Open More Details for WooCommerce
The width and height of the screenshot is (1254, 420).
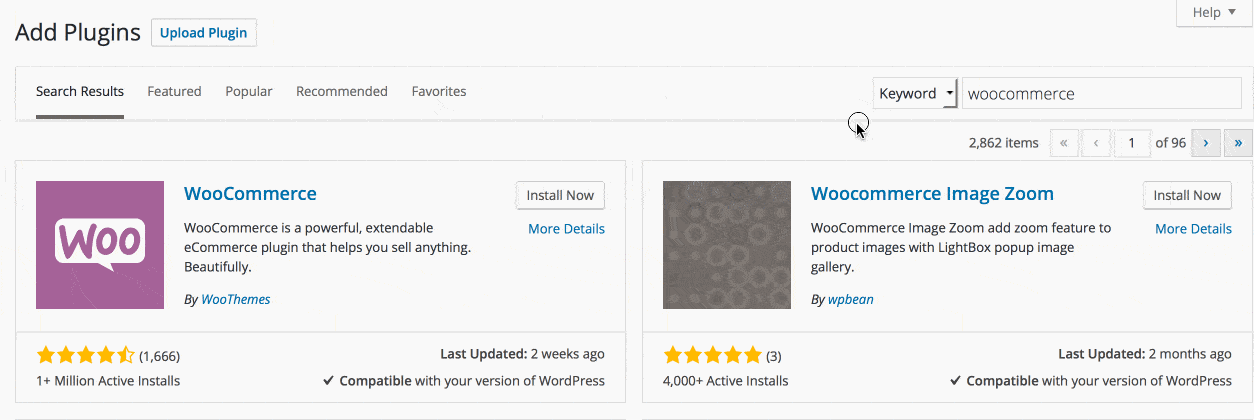pos(566,229)
